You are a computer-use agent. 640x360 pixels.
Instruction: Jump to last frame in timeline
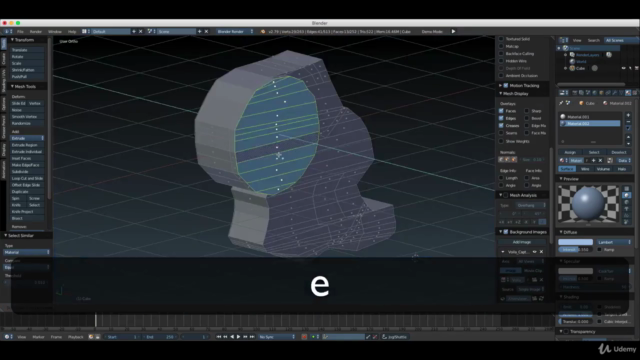[x=252, y=337]
